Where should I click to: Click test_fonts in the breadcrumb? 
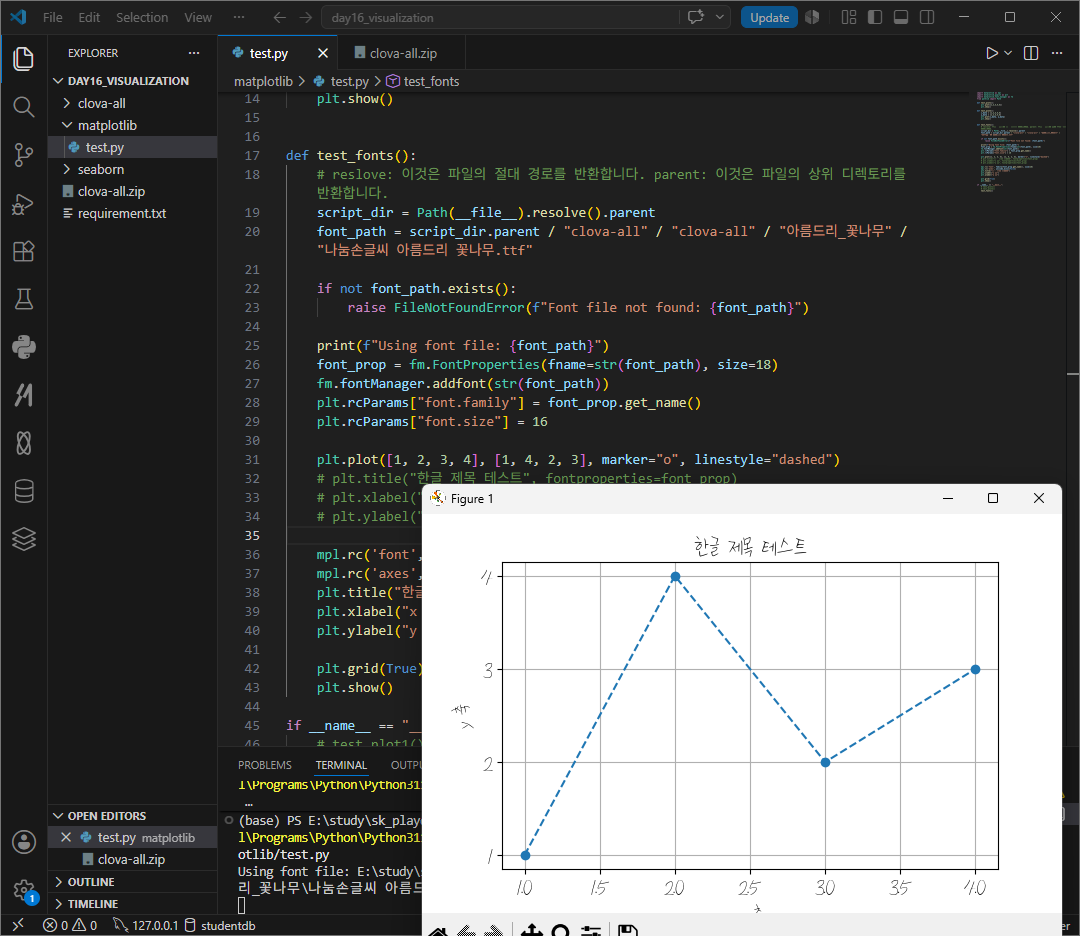(431, 81)
